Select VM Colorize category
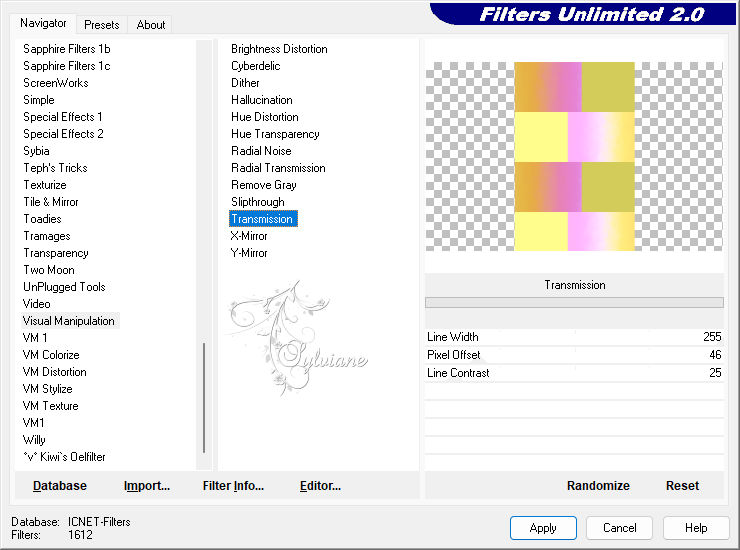This screenshot has height=550, width=740. coord(51,355)
